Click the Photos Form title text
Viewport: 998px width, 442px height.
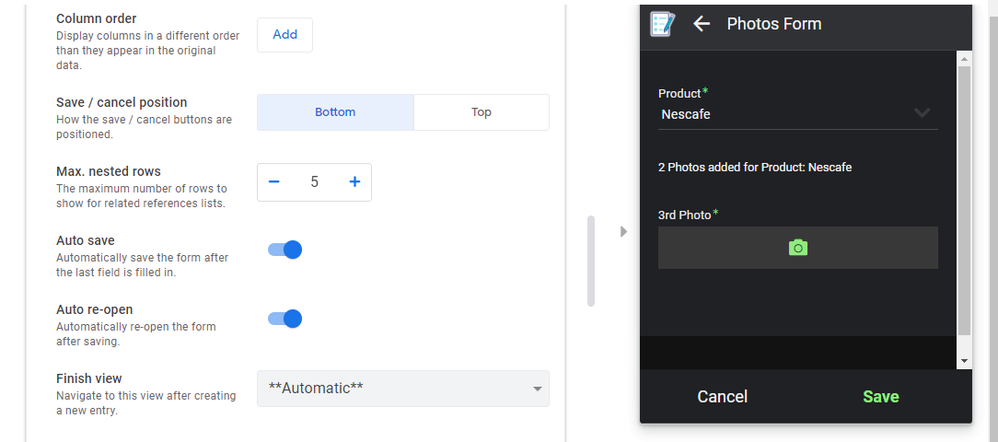(x=774, y=24)
